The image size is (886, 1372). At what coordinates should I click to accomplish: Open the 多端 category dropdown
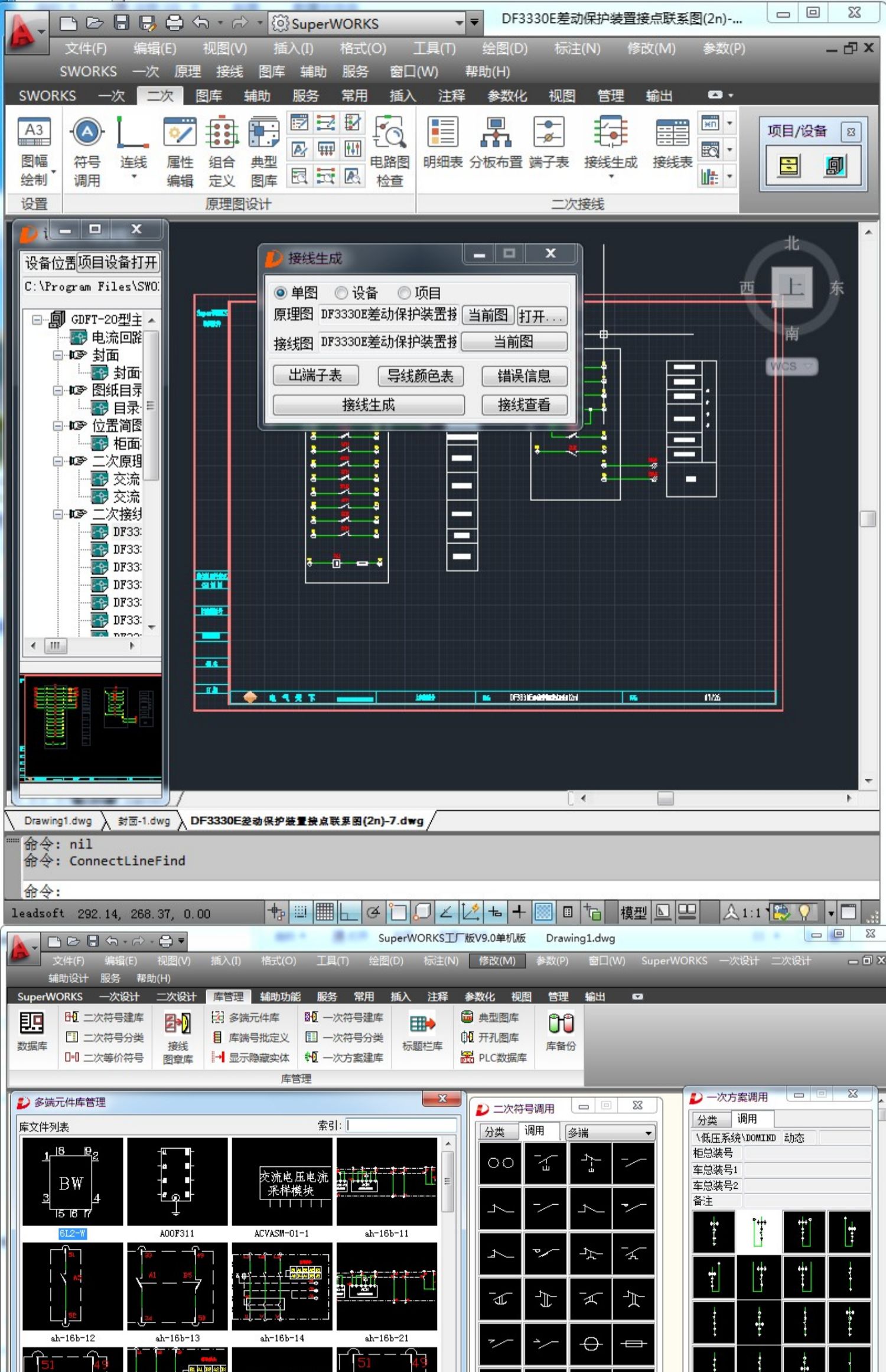click(648, 1133)
